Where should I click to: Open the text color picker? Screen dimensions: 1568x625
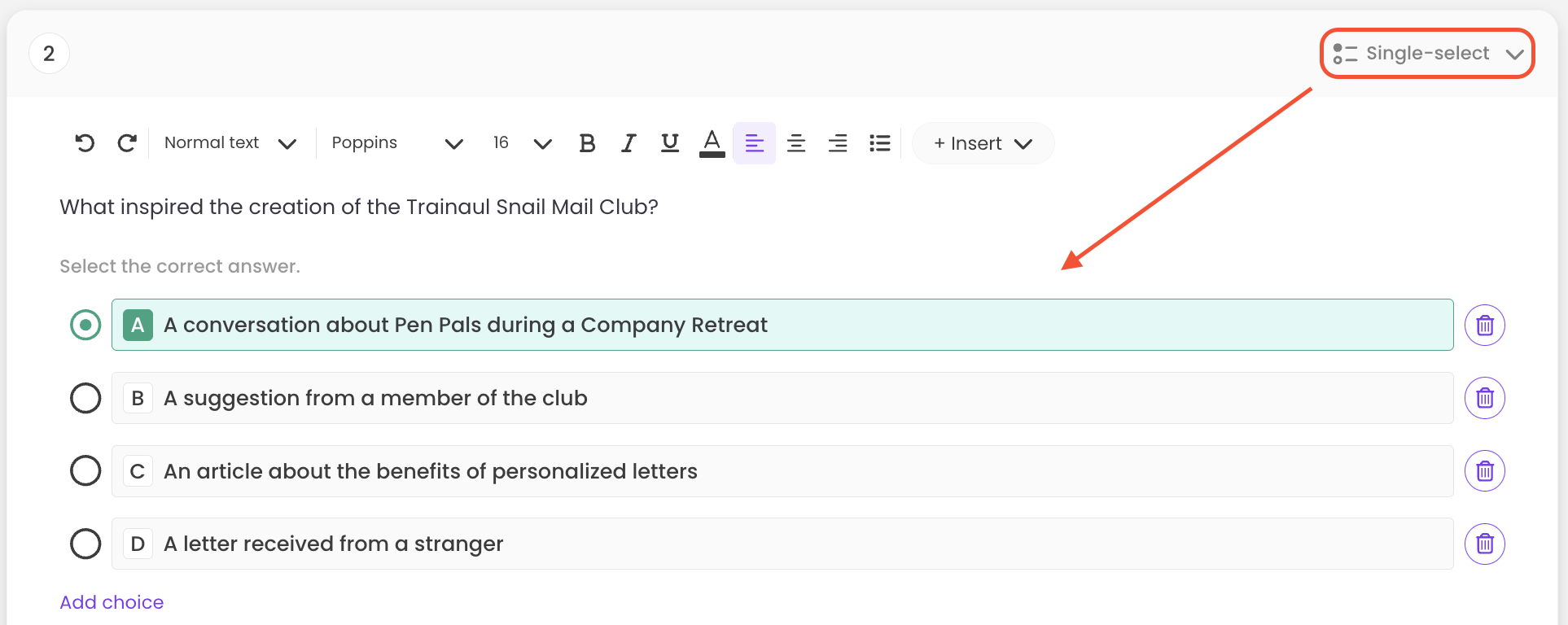click(712, 143)
